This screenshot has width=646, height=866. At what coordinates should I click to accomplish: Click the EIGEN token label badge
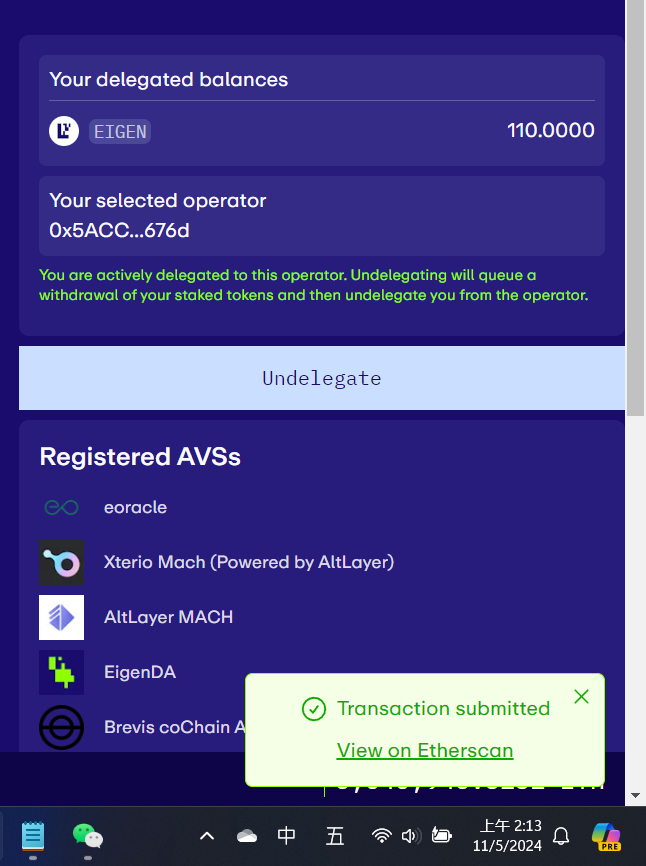click(120, 131)
